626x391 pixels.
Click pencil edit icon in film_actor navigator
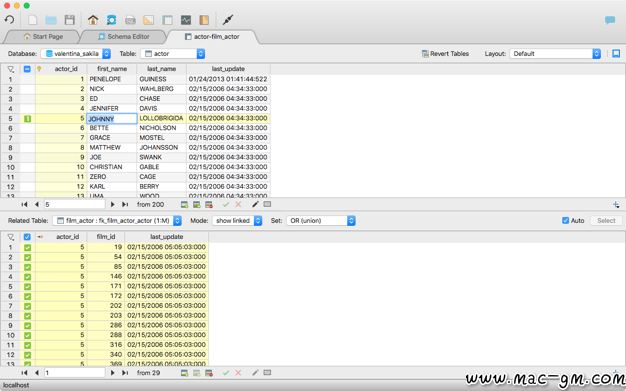255,373
